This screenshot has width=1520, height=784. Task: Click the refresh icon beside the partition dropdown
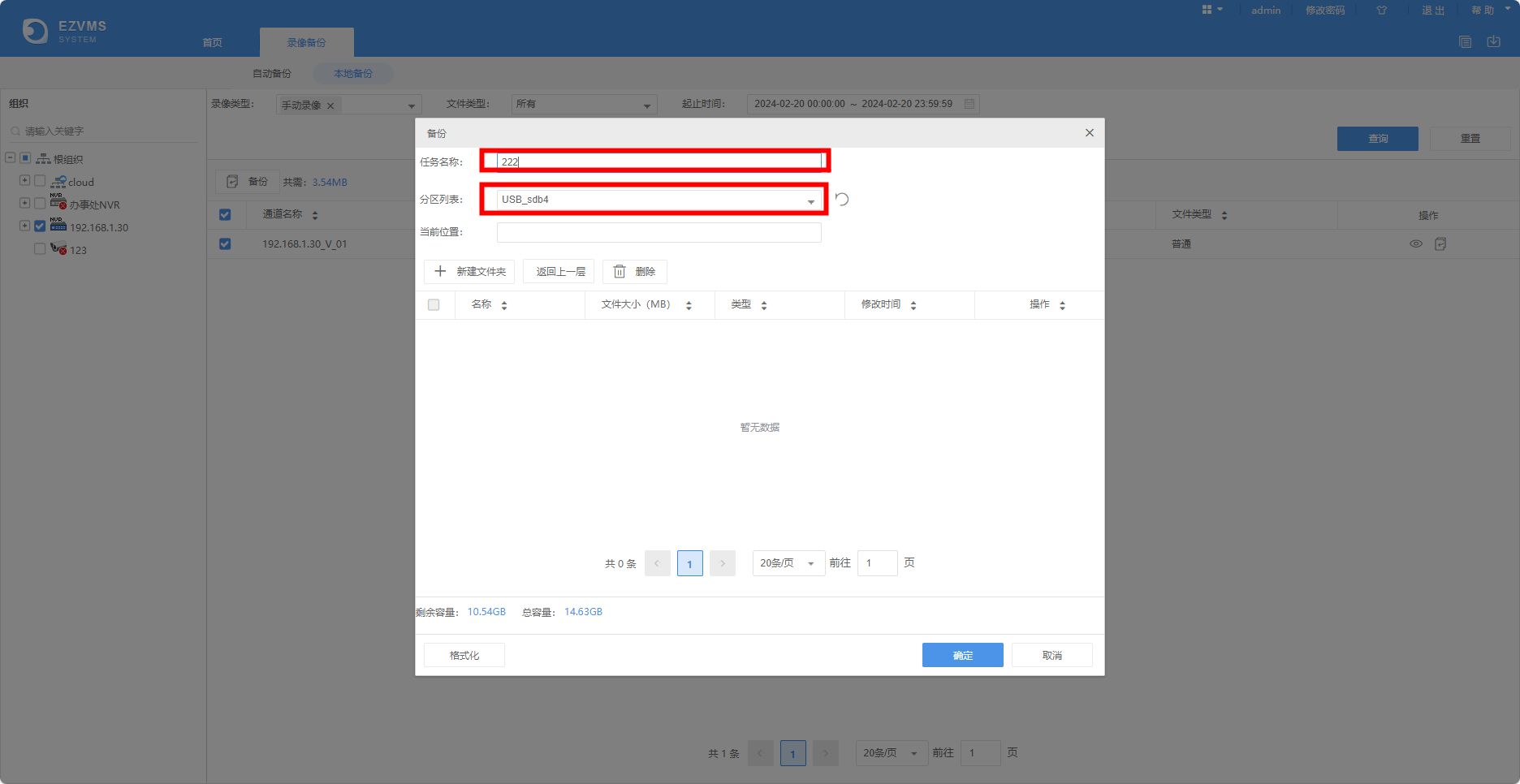[841, 199]
